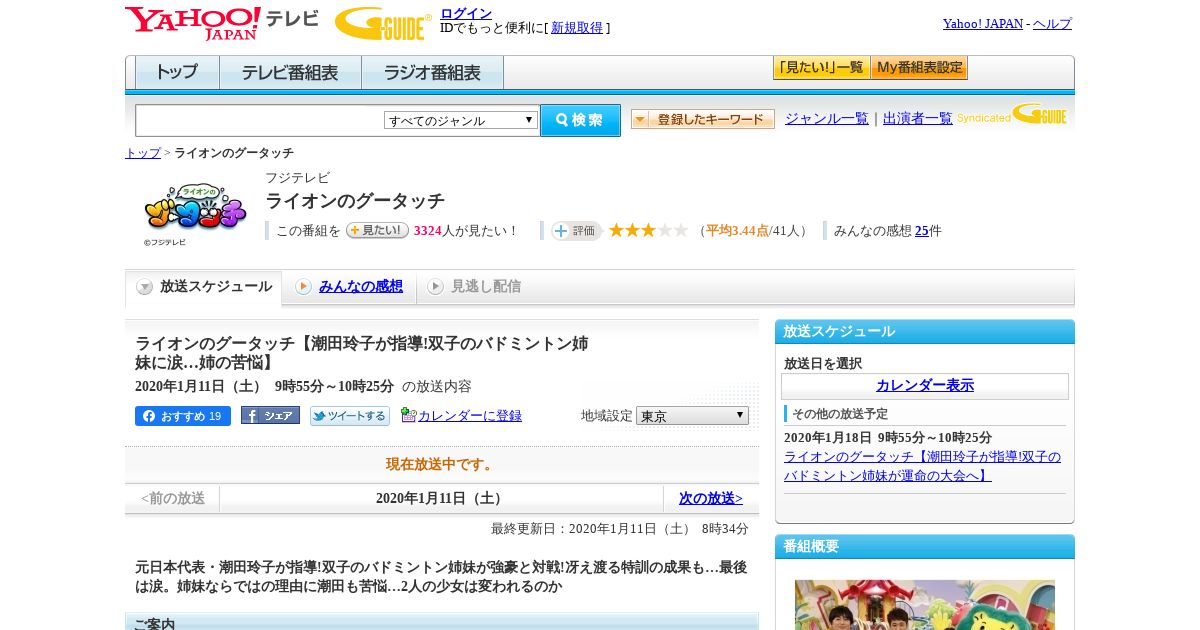Click the 次の放送> link
The image size is (1200, 630).
point(711,498)
